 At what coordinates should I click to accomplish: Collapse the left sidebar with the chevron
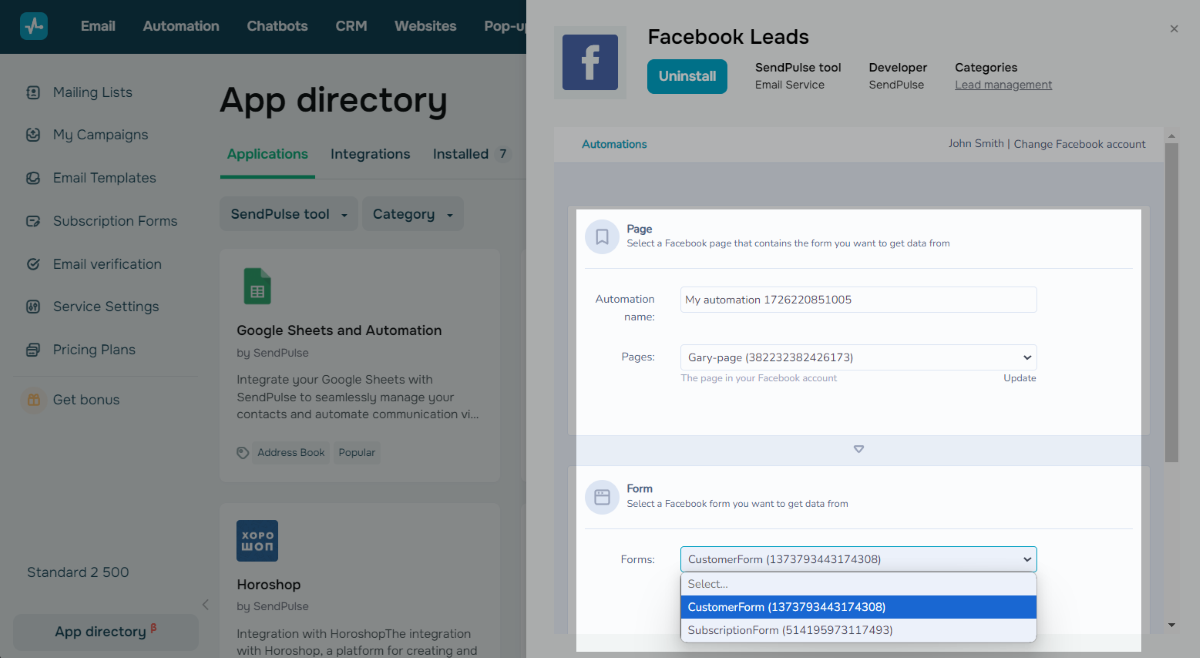(x=205, y=604)
